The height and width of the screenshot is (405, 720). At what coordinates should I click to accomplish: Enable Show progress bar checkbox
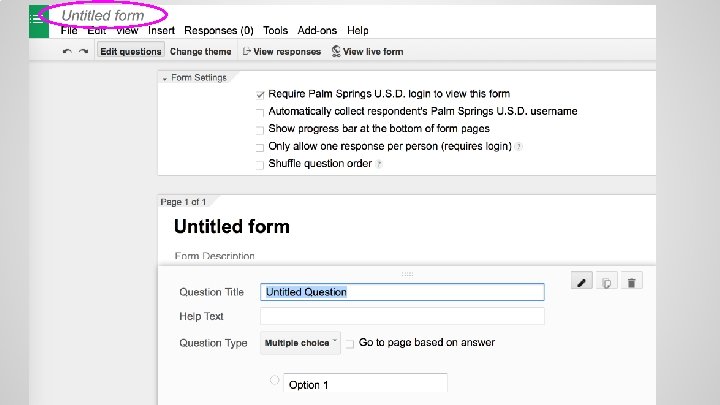260,129
